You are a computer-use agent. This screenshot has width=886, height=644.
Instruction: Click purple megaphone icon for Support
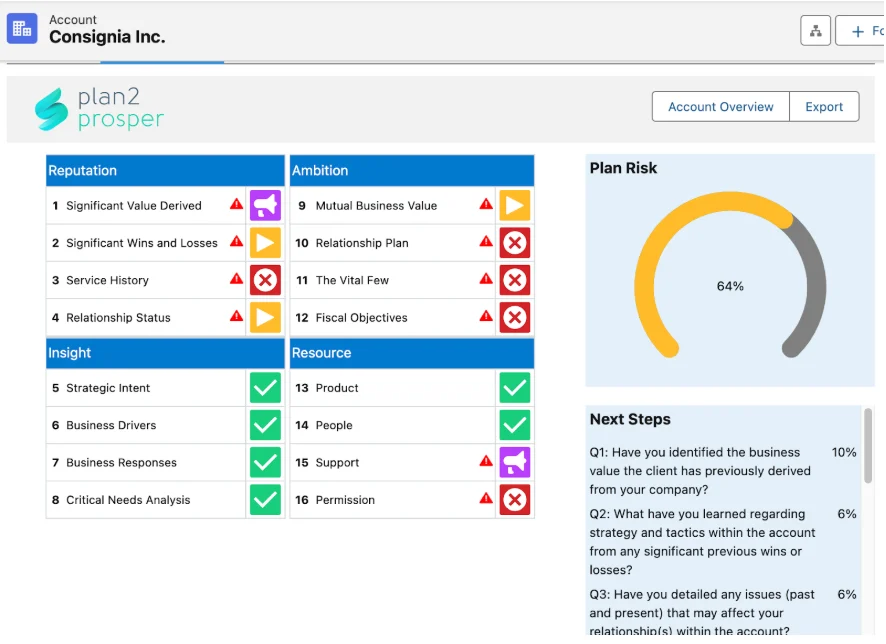[x=514, y=462]
